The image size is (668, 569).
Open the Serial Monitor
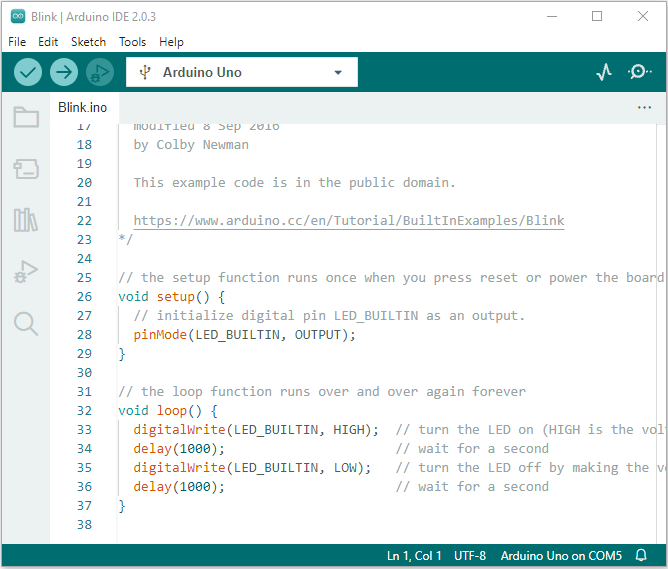click(639, 72)
